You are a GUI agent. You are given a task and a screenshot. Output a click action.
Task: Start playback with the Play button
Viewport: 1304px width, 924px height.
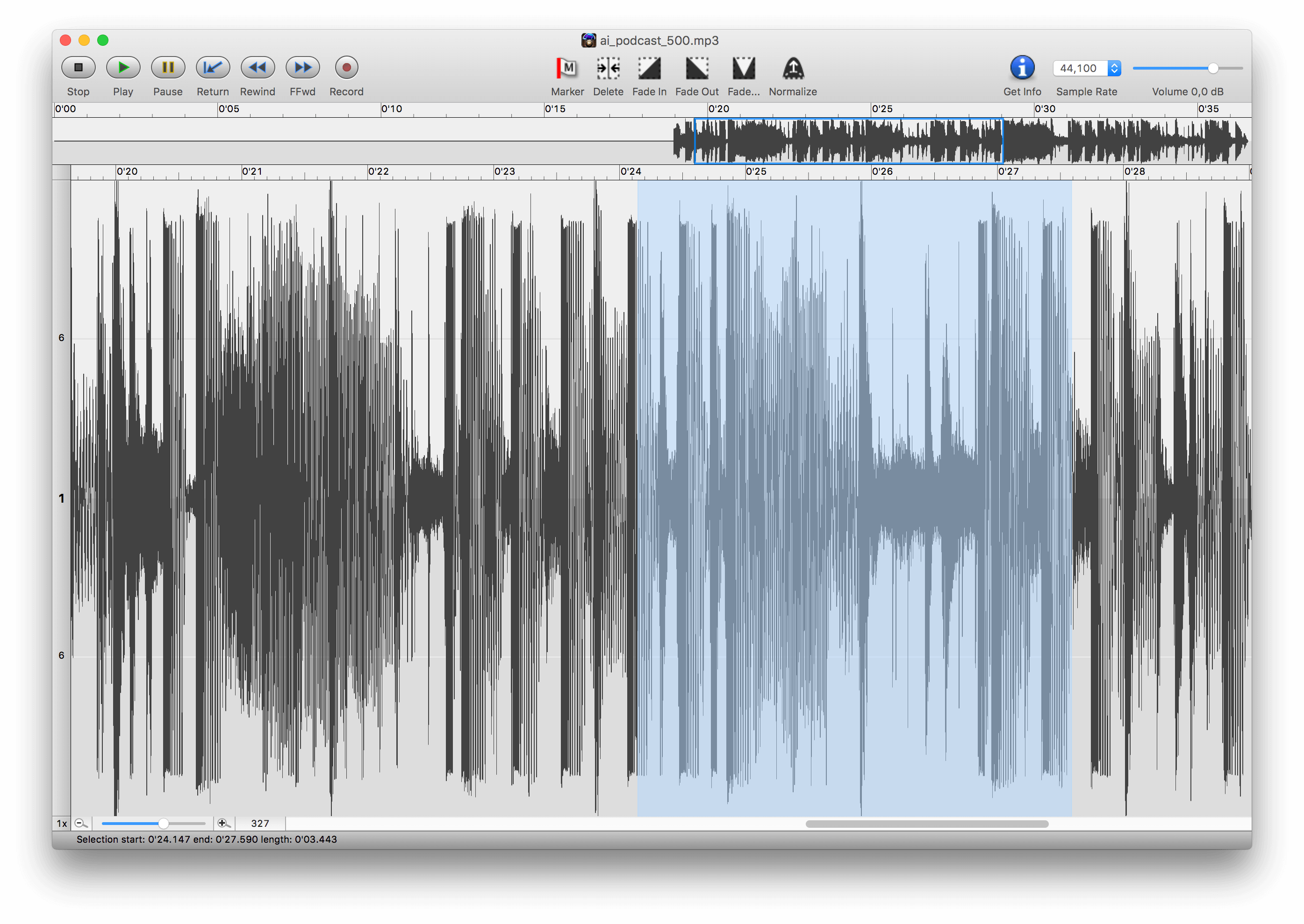(123, 67)
